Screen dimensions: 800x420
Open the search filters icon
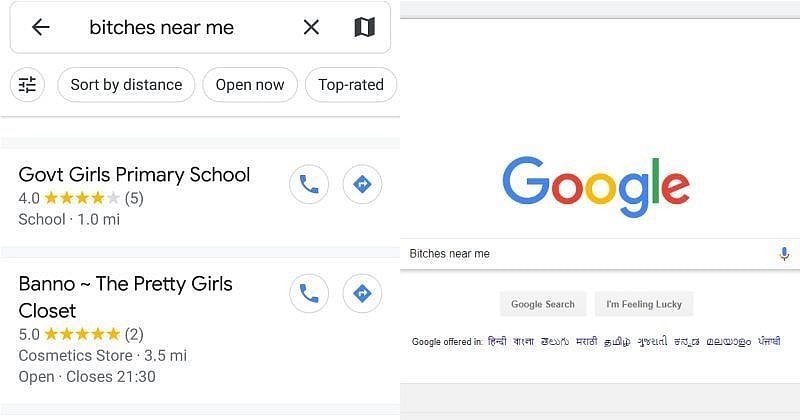[x=28, y=85]
